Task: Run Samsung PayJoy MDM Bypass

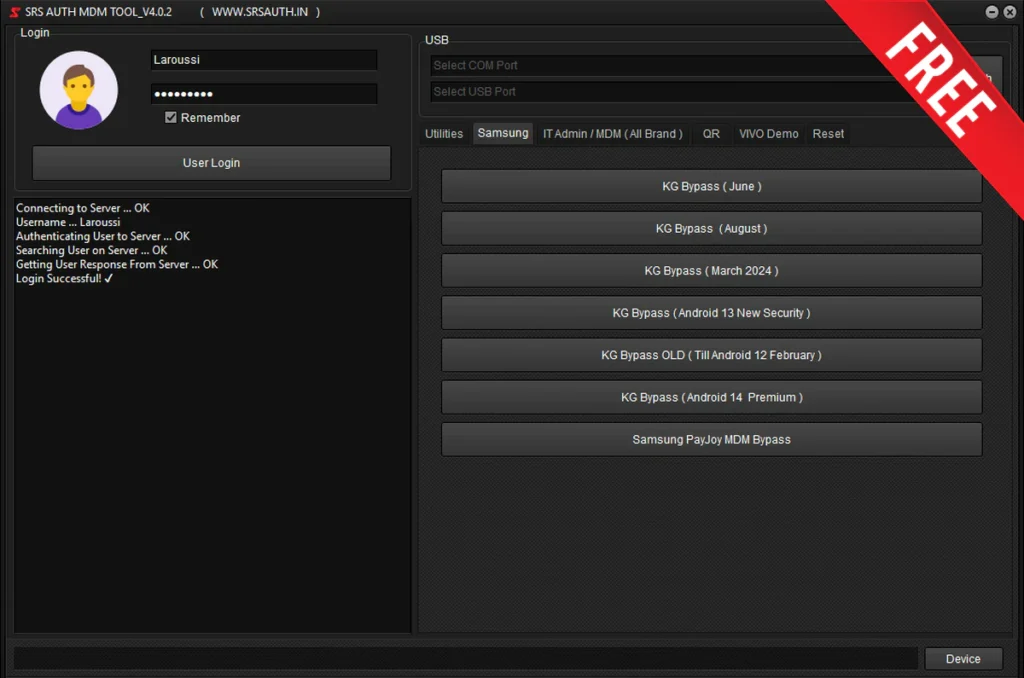Action: 712,440
